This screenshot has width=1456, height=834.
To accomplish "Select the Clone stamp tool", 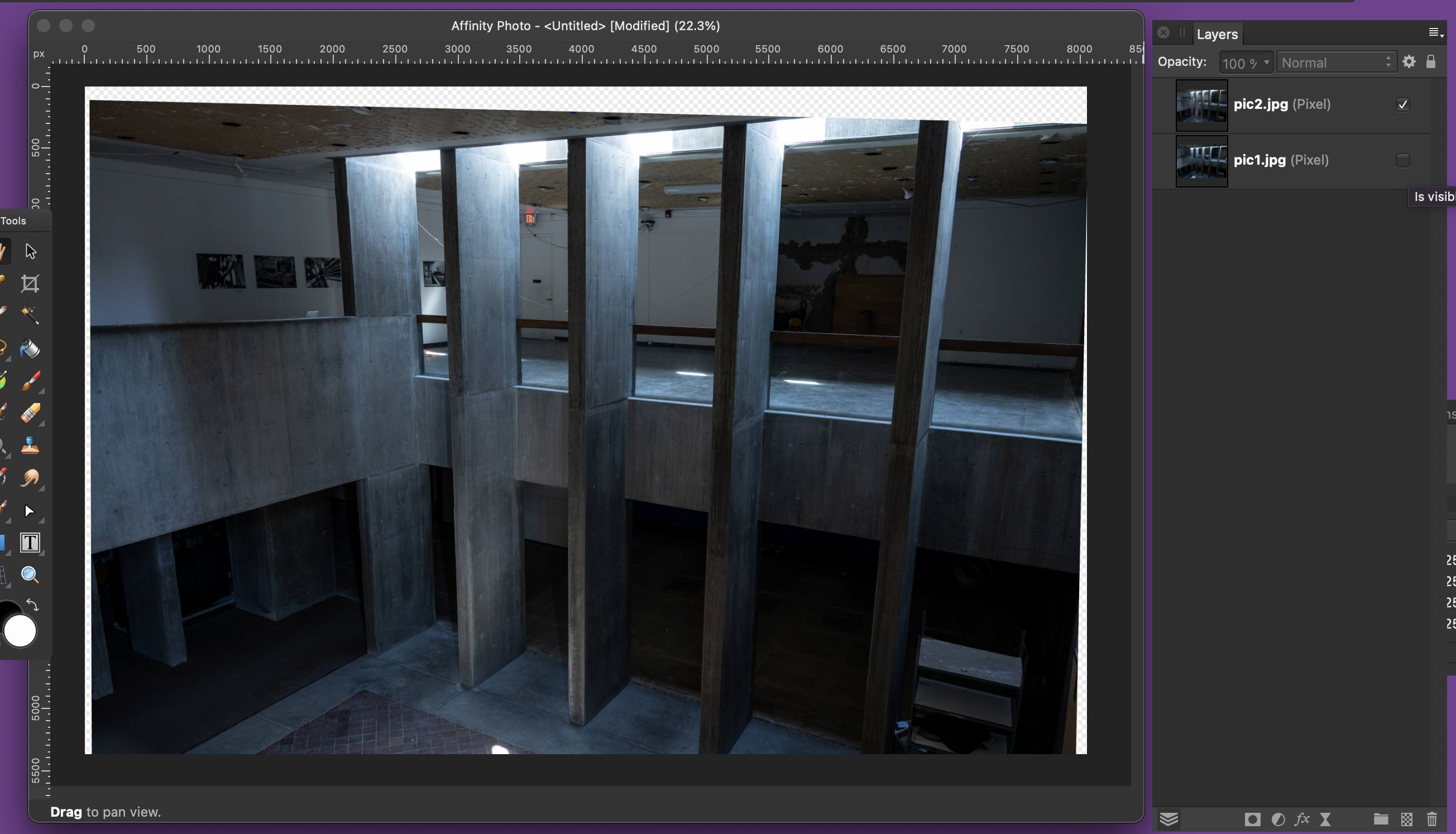I will 30,445.
